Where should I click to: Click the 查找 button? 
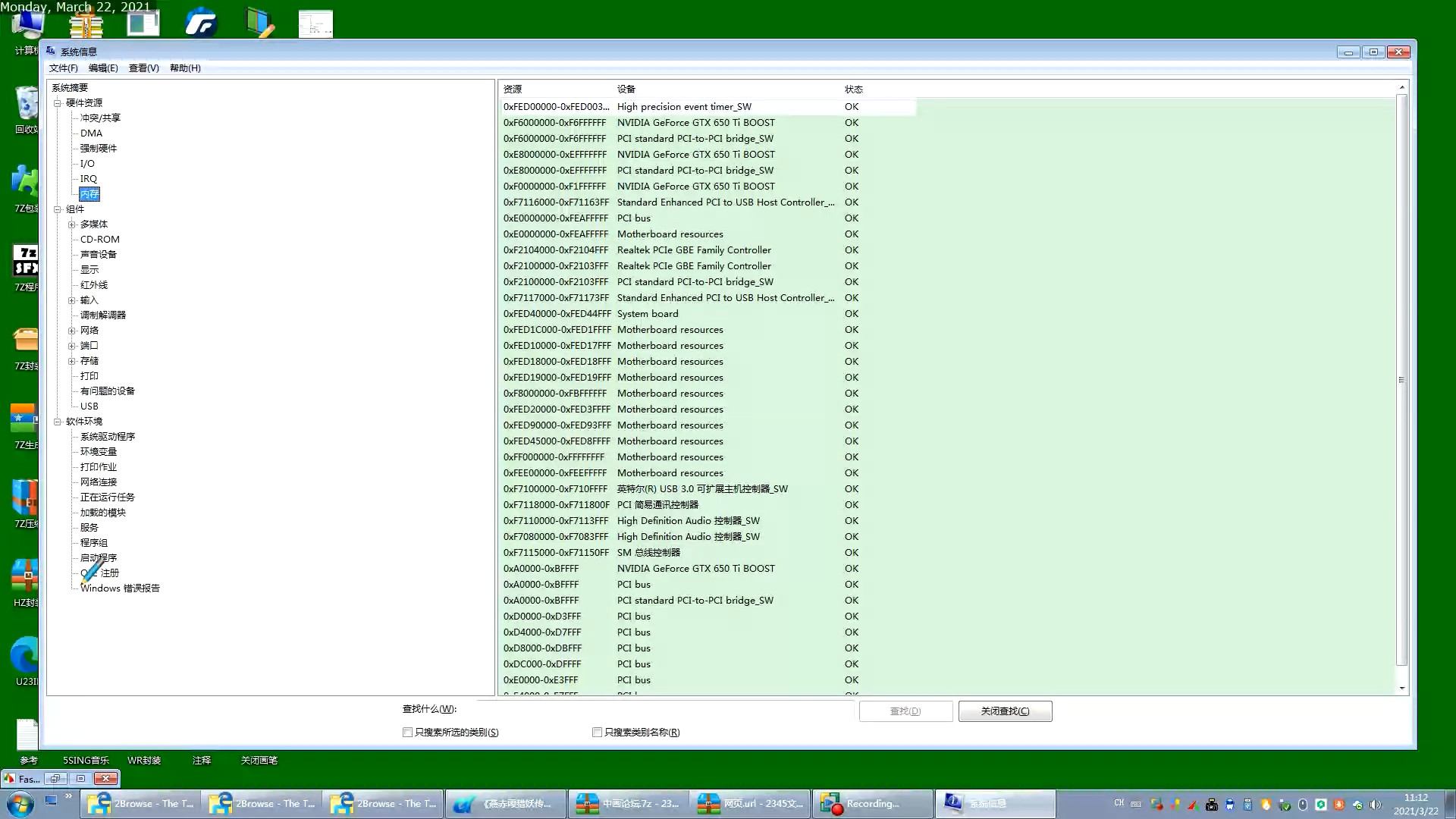[x=905, y=711]
